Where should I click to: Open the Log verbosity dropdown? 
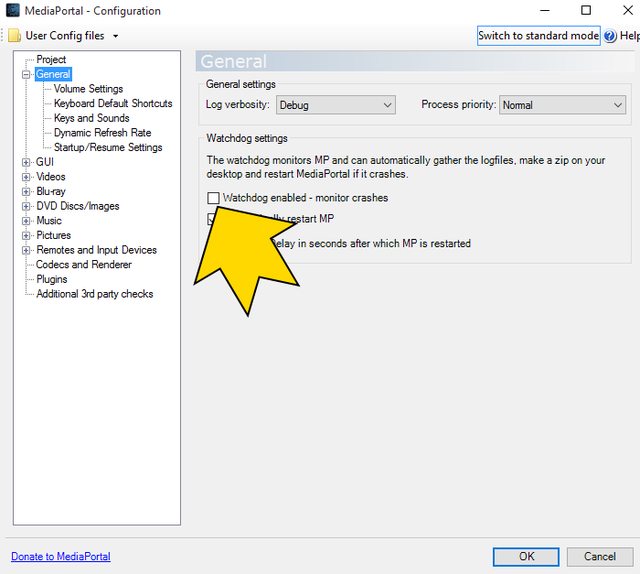click(x=335, y=105)
